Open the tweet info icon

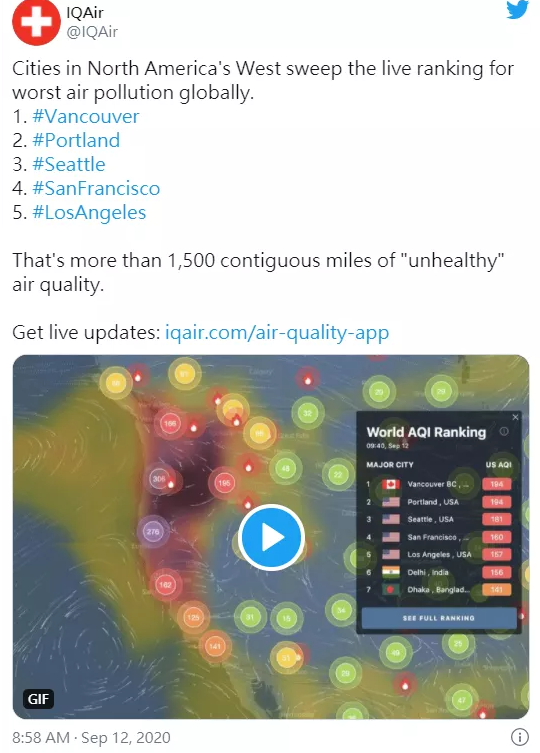coord(520,736)
